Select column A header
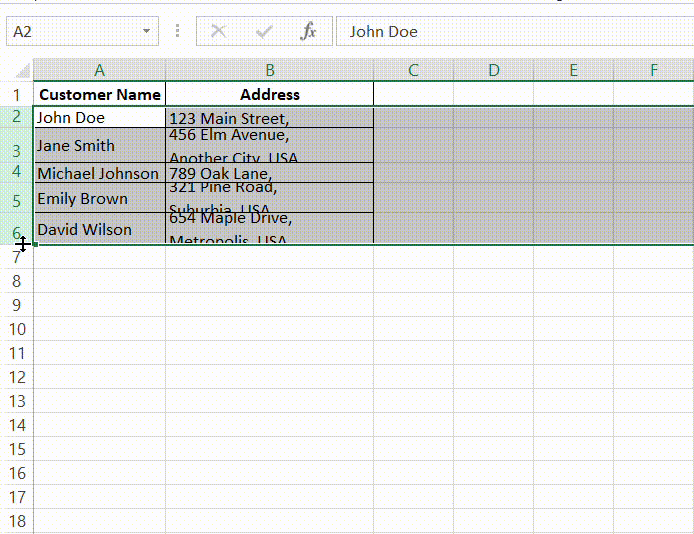694x534 pixels. tap(100, 70)
